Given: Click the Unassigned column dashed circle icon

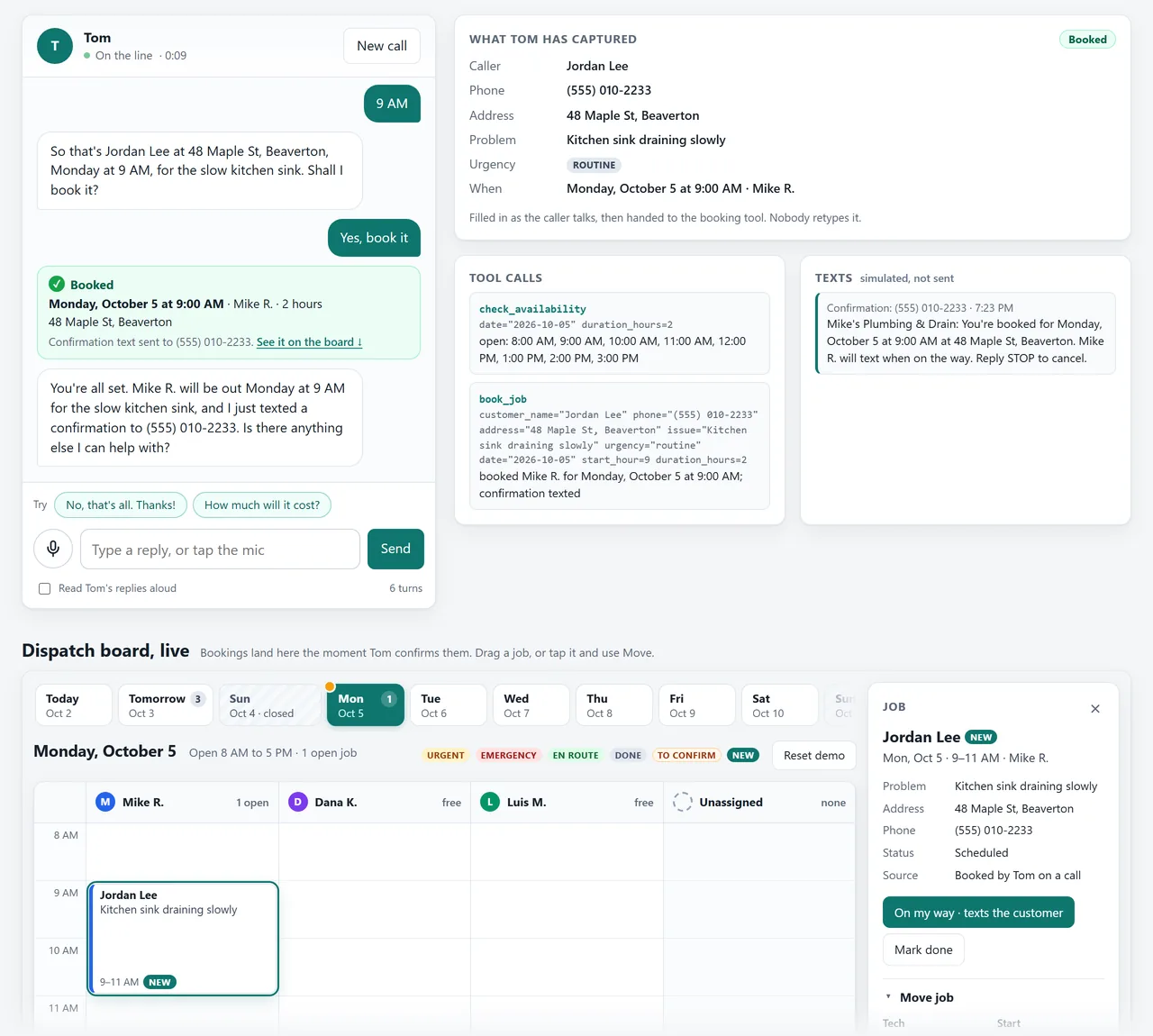Looking at the screenshot, I should coord(683,802).
